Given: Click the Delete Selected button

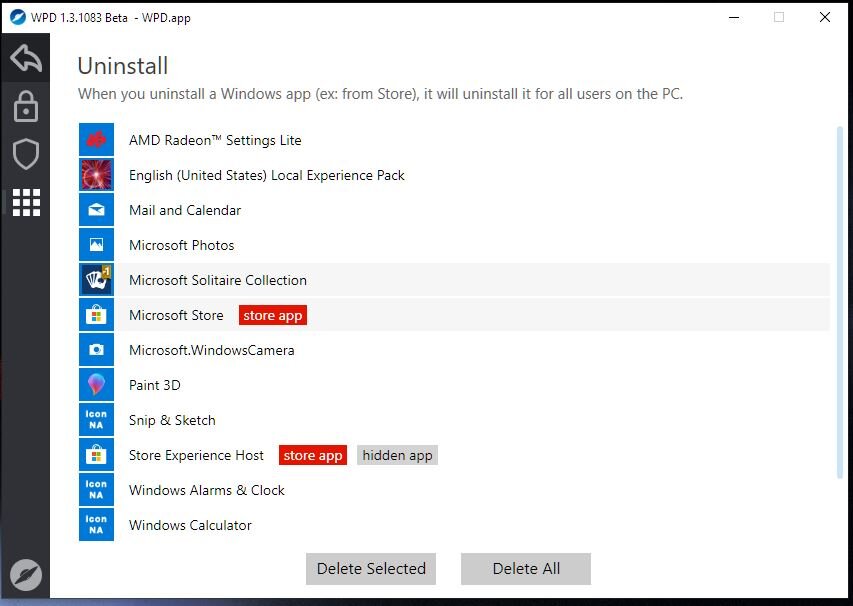Looking at the screenshot, I should point(371,569).
